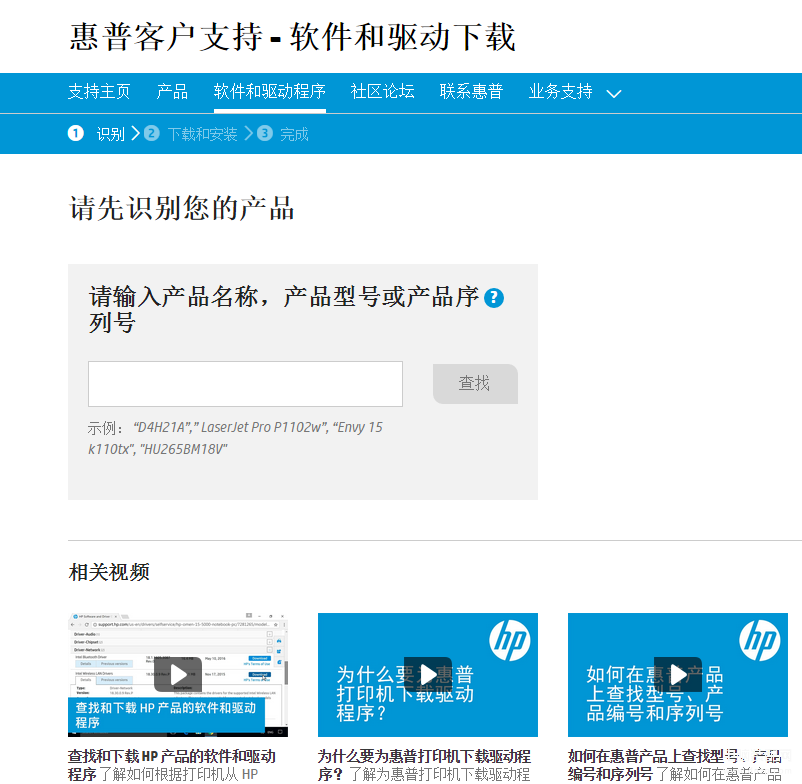This screenshot has height=784, width=802.
Task: Focus the product name input field
Action: click(246, 384)
